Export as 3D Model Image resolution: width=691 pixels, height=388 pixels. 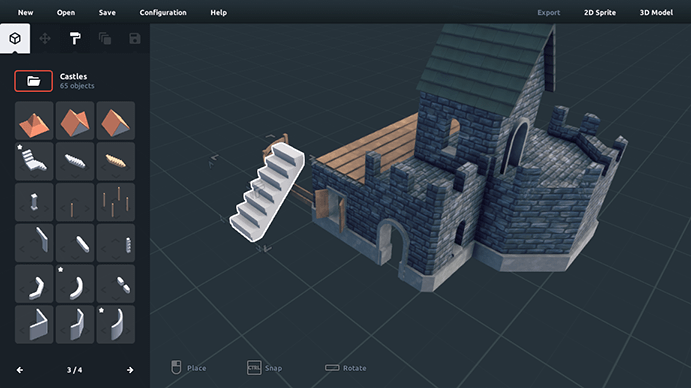(x=656, y=13)
